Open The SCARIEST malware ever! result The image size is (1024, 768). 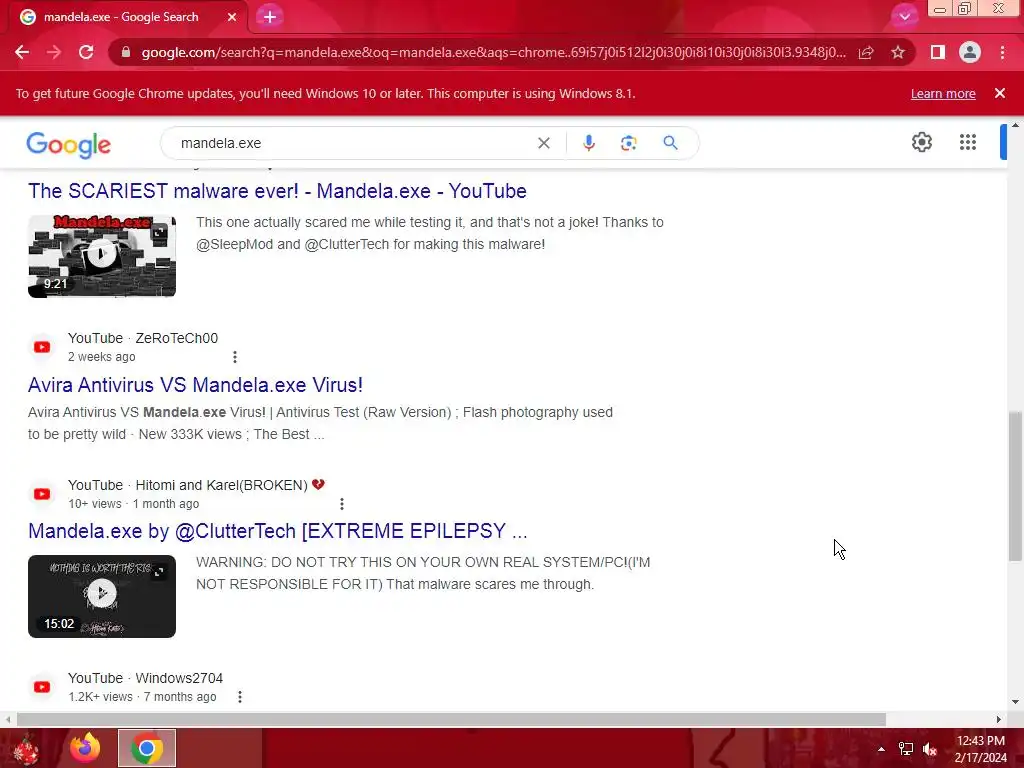coord(278,191)
